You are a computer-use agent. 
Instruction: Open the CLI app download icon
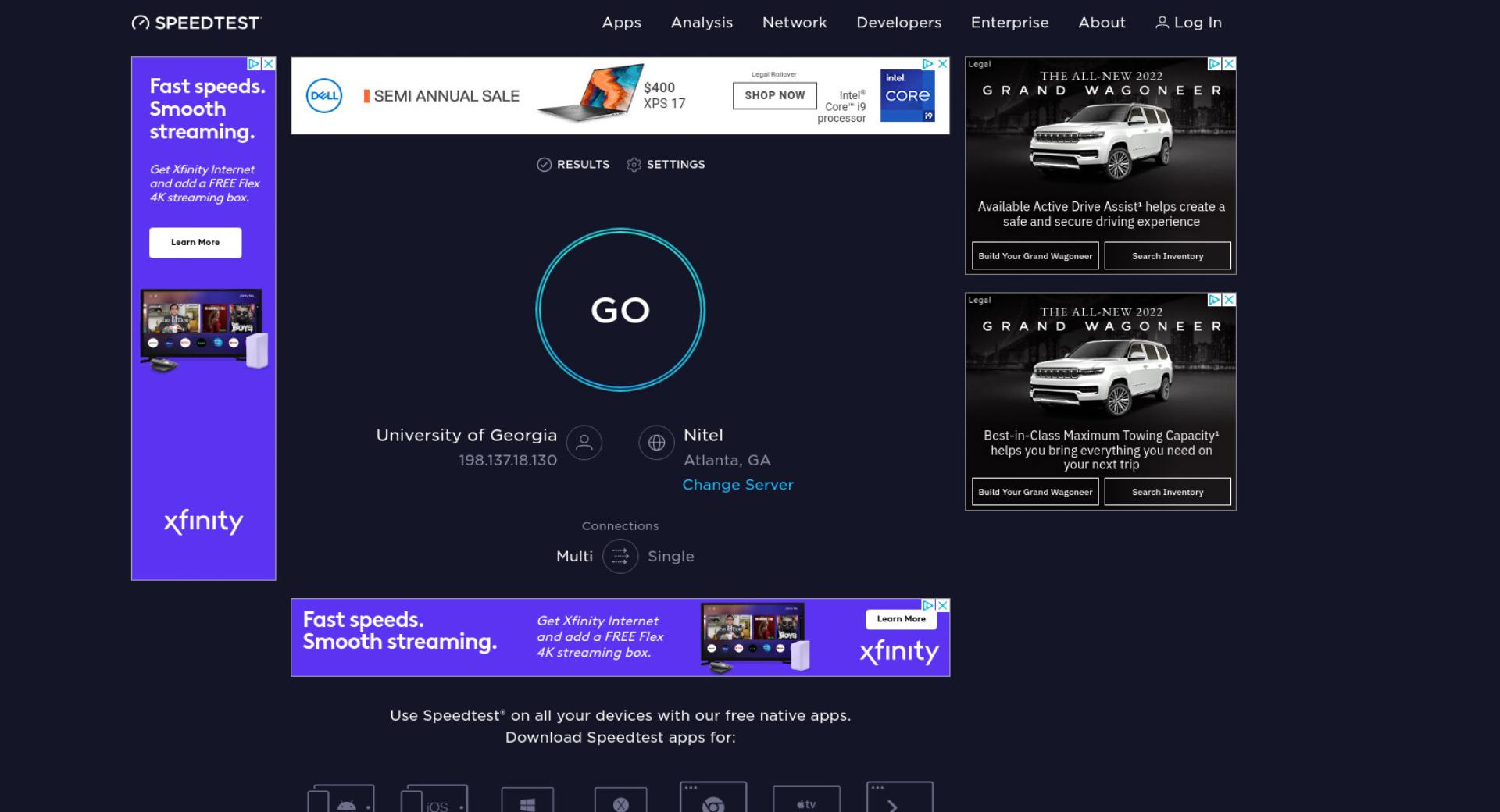click(x=899, y=797)
